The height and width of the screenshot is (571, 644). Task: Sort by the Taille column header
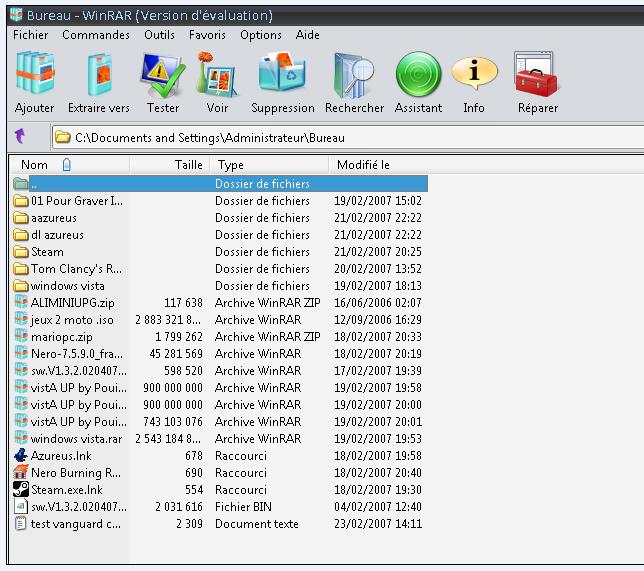[x=170, y=165]
